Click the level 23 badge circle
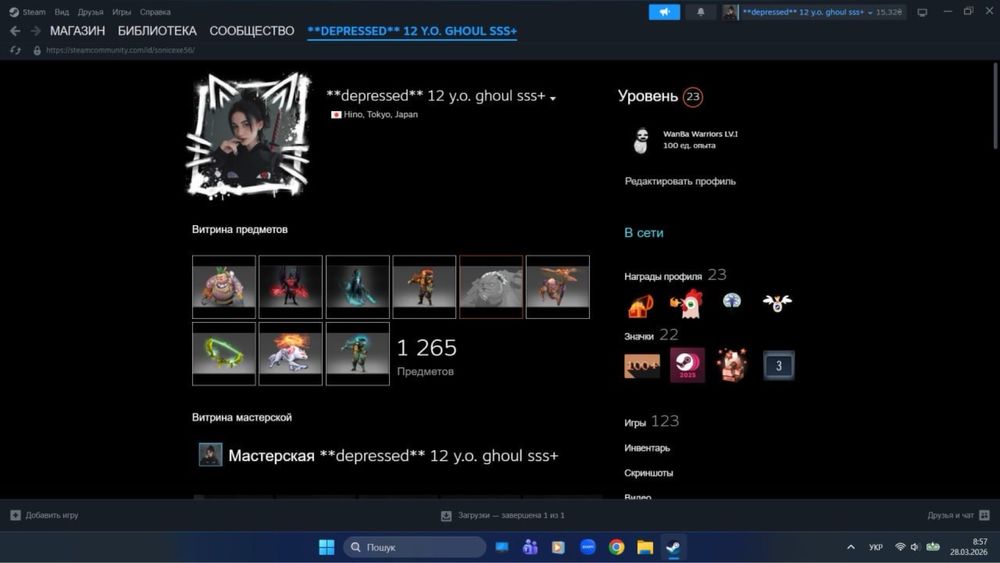1000x563 pixels. (x=693, y=97)
